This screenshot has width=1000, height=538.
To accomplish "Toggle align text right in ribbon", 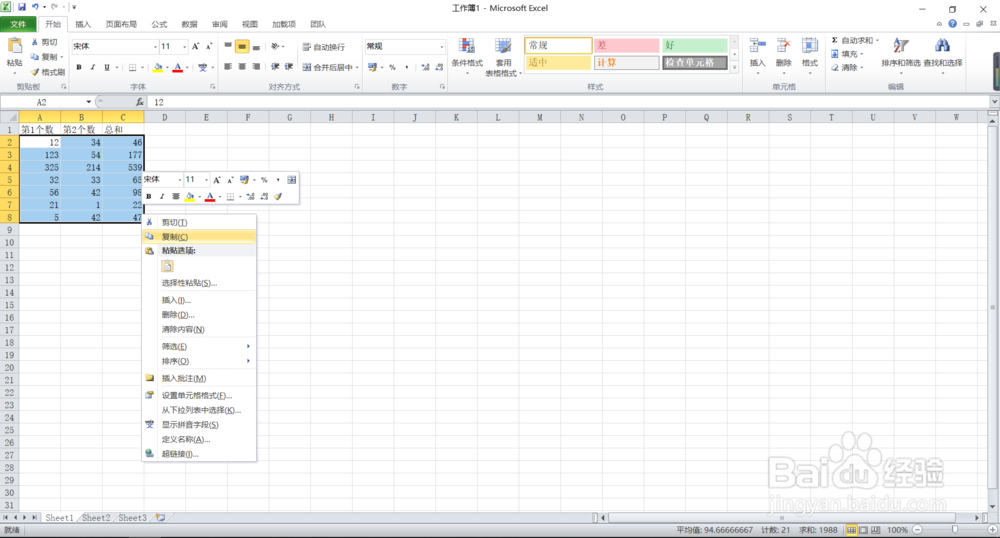I will (256, 66).
